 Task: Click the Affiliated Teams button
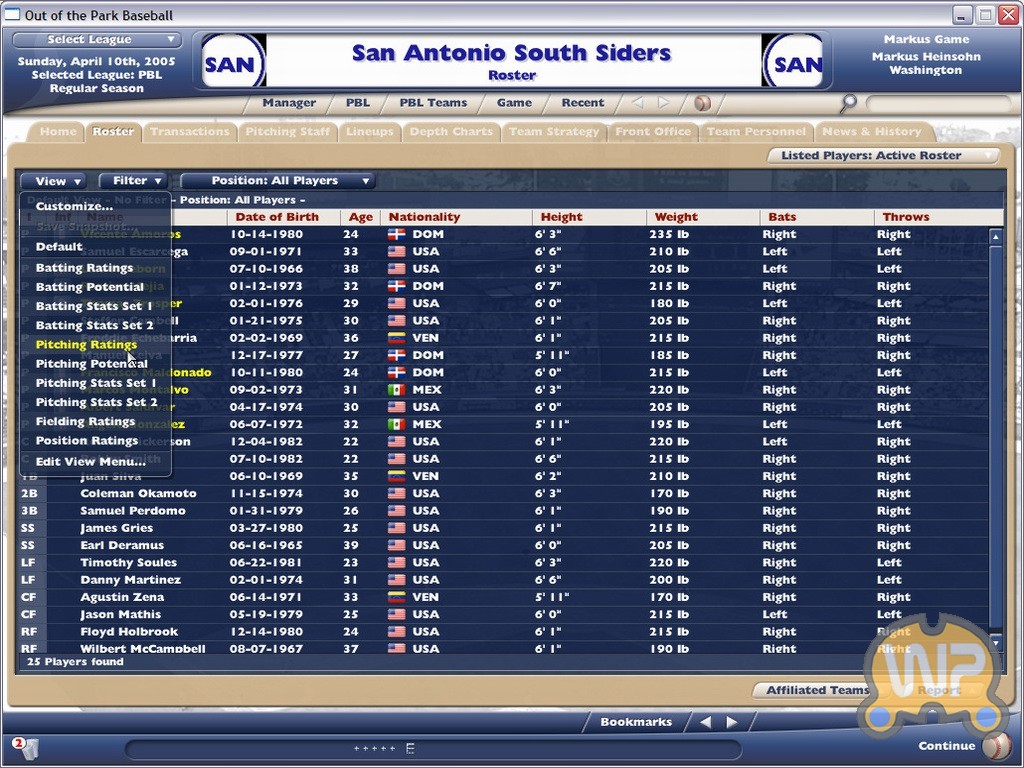point(817,690)
